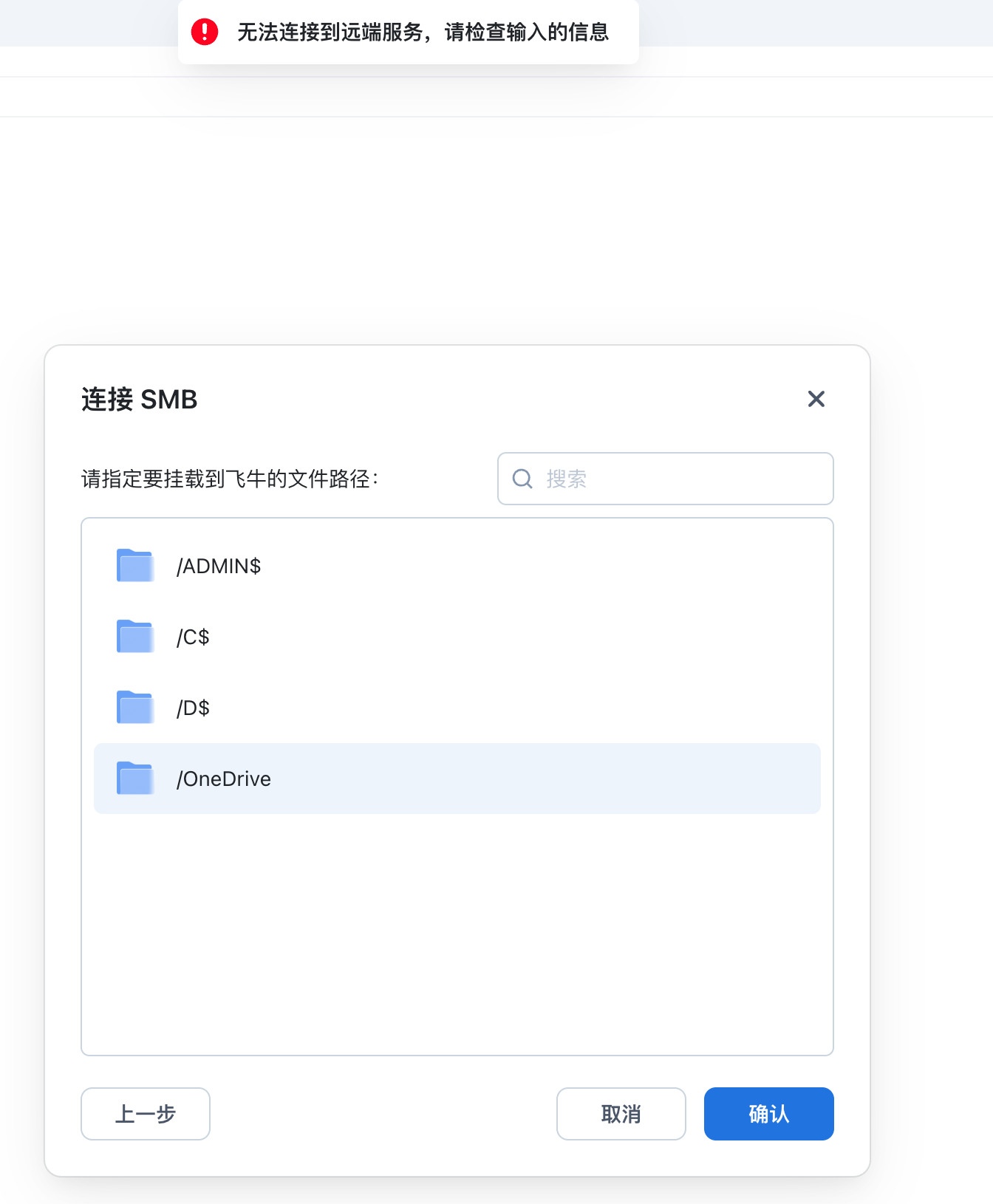Click the 请指定要挂载到飞牛的文件路径 label
The image size is (993, 1204).
(230, 479)
